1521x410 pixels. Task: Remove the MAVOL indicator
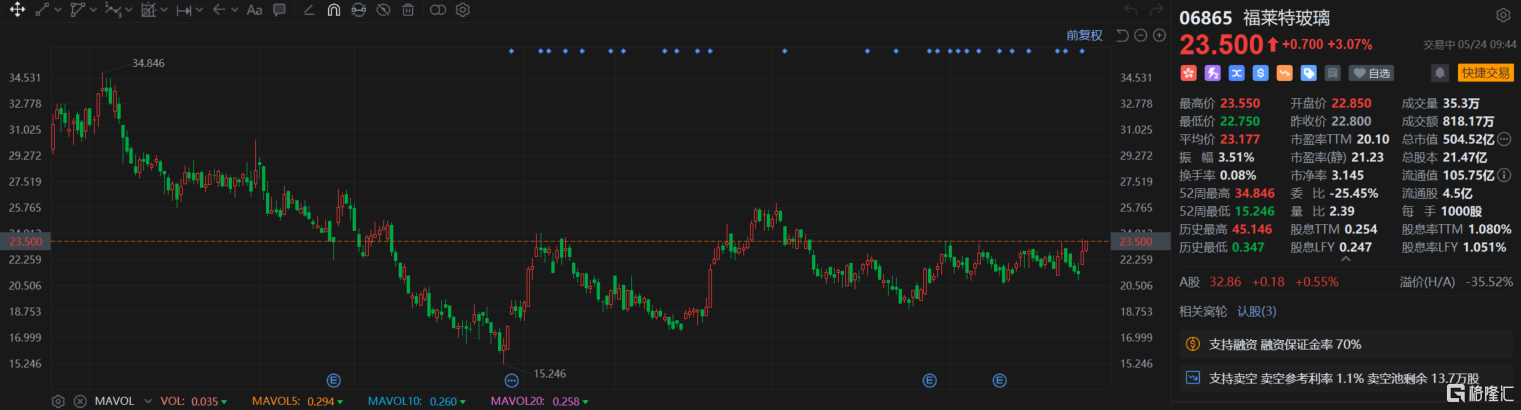pos(80,401)
